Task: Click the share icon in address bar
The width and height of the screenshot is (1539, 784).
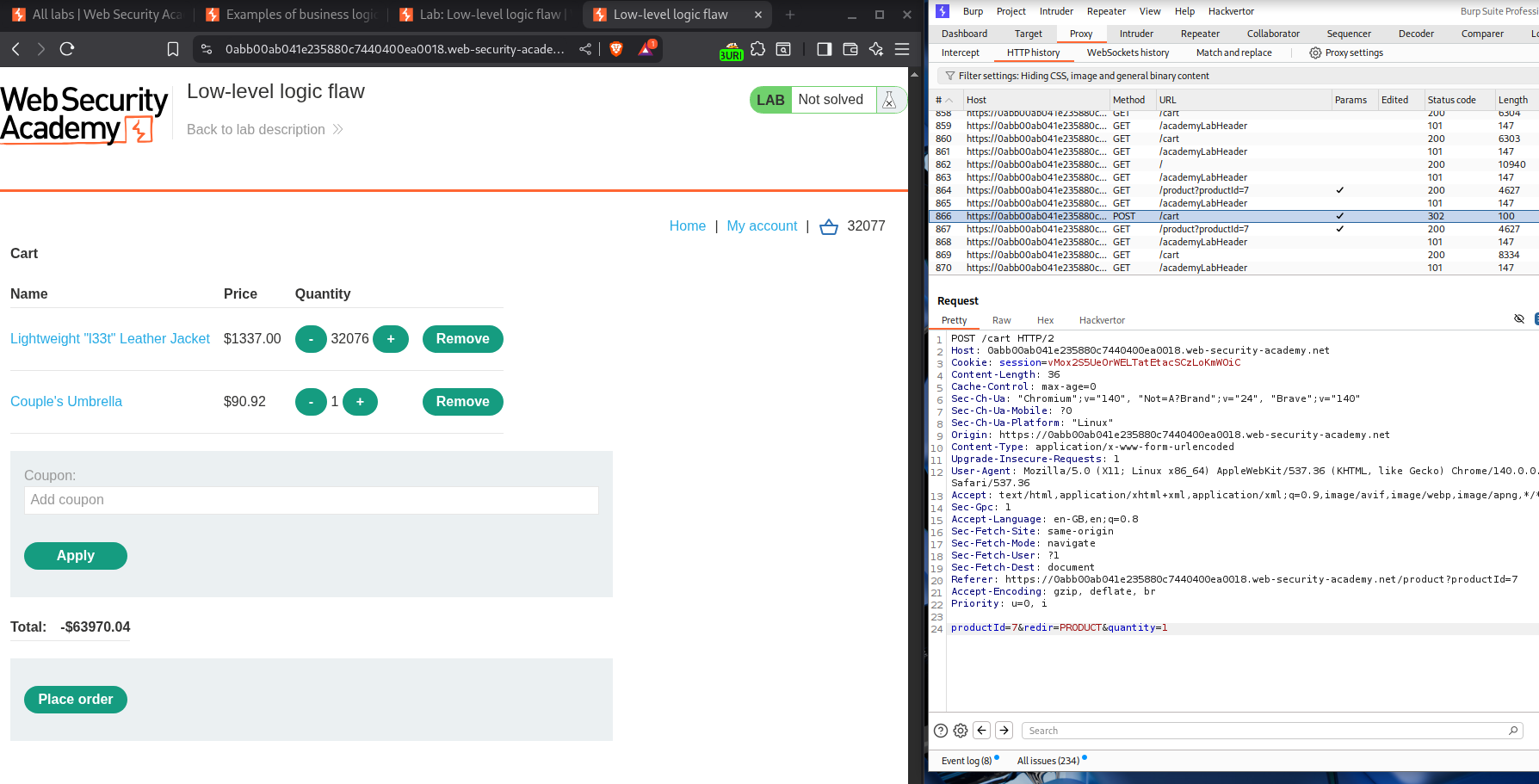Action: pyautogui.click(x=585, y=49)
